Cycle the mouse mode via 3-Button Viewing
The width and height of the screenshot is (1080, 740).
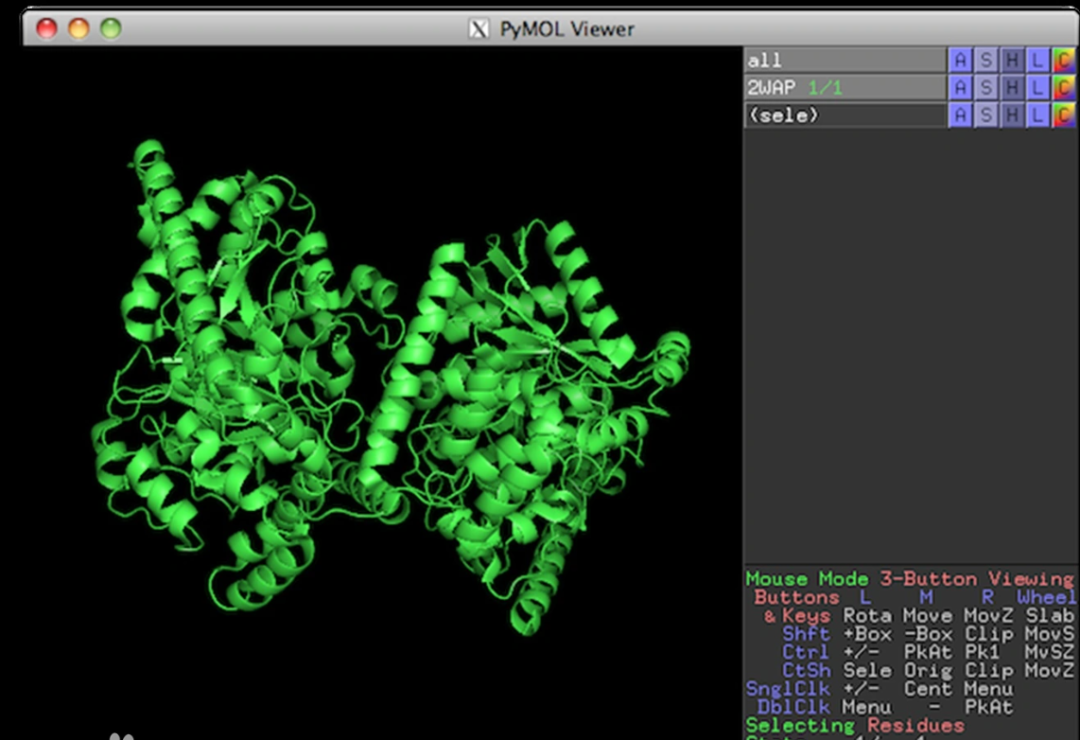[x=976, y=579]
